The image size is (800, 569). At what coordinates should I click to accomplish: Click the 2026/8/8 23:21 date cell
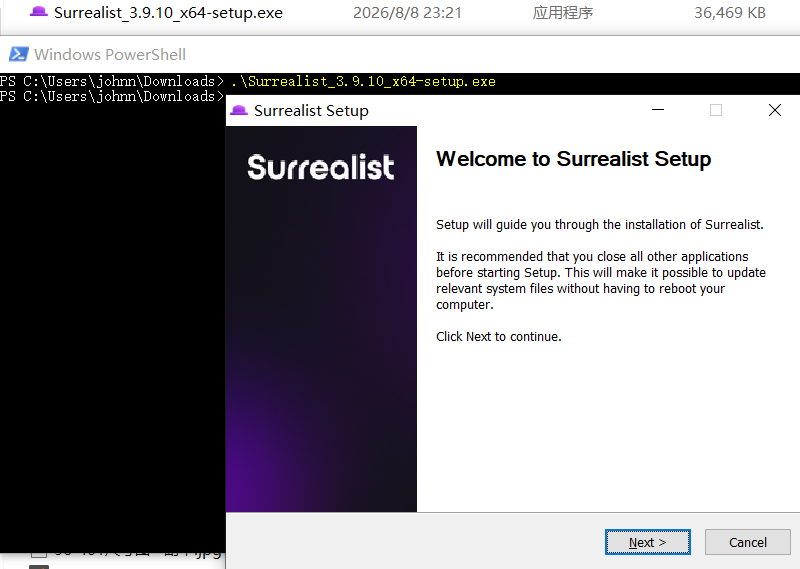pyautogui.click(x=407, y=13)
